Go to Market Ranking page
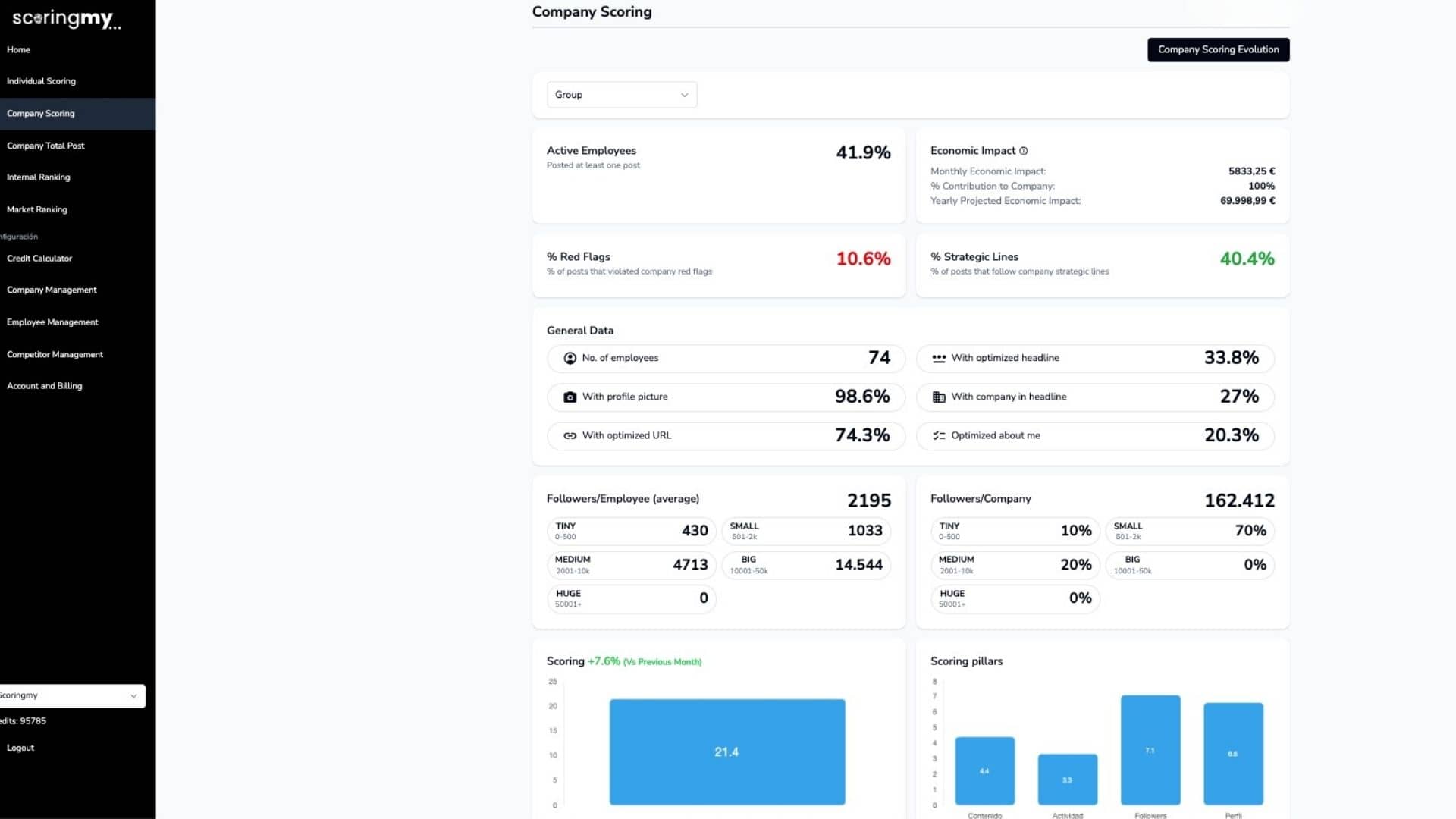This screenshot has width=1456, height=819. [37, 209]
